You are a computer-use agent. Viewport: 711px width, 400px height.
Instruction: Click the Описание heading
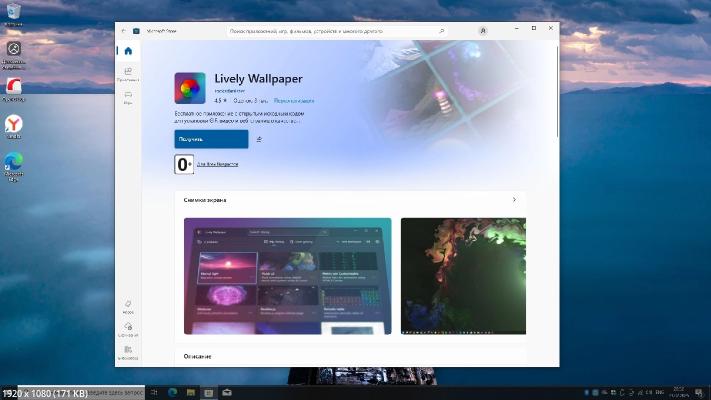197,356
